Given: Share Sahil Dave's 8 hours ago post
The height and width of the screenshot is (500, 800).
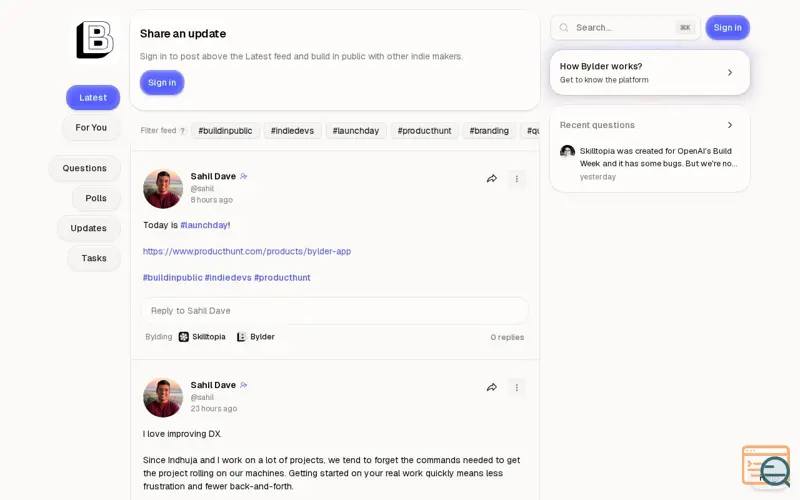Looking at the screenshot, I should (492, 179).
